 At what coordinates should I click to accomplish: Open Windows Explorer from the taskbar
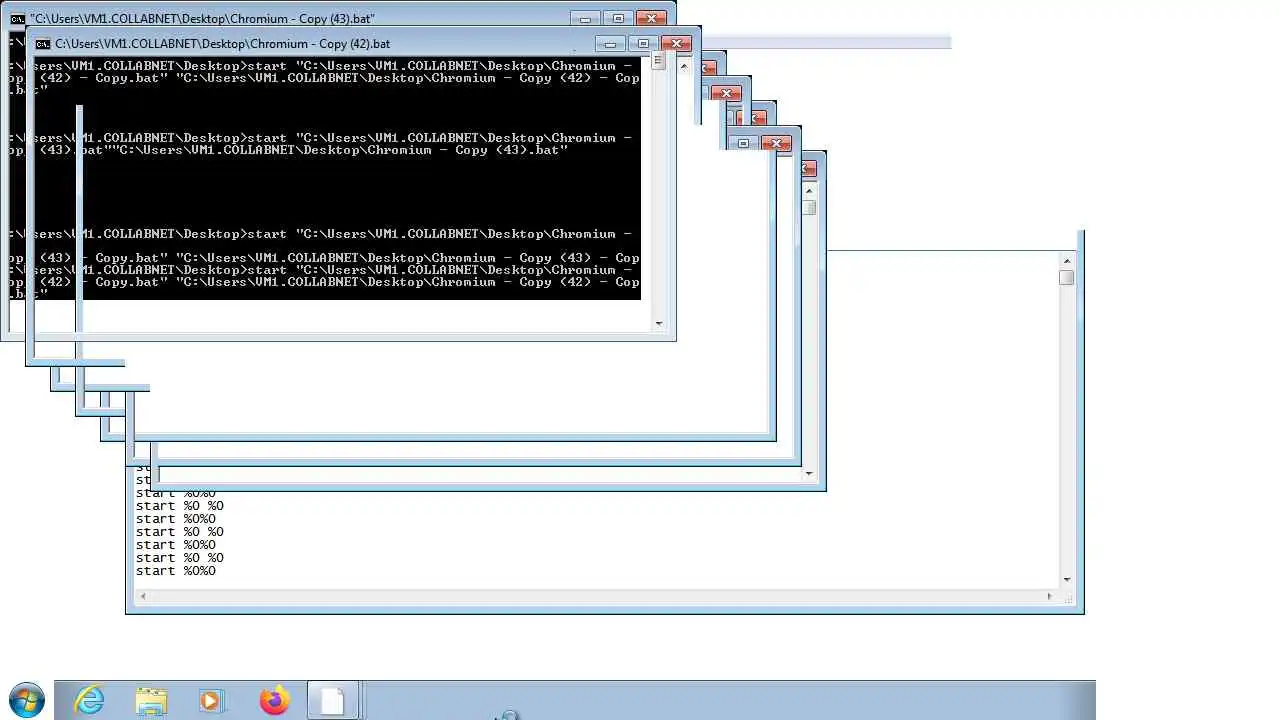[x=151, y=700]
